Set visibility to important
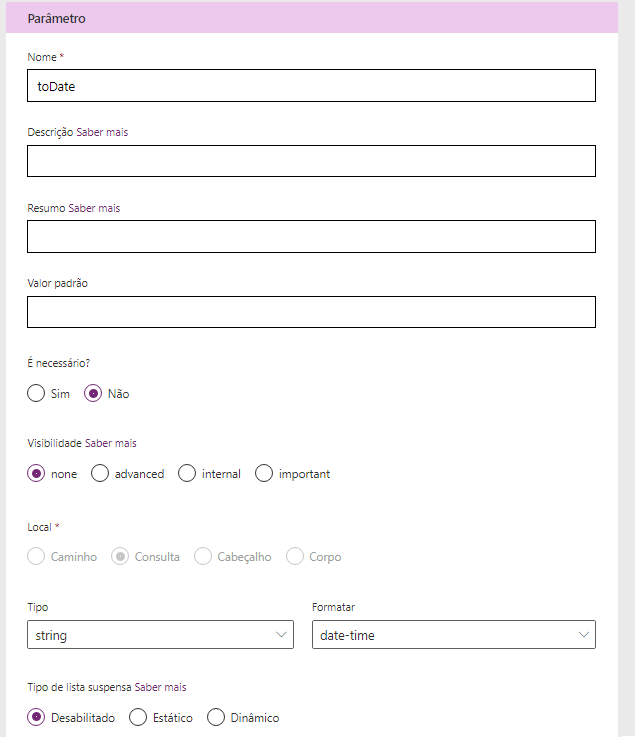 [x=264, y=474]
